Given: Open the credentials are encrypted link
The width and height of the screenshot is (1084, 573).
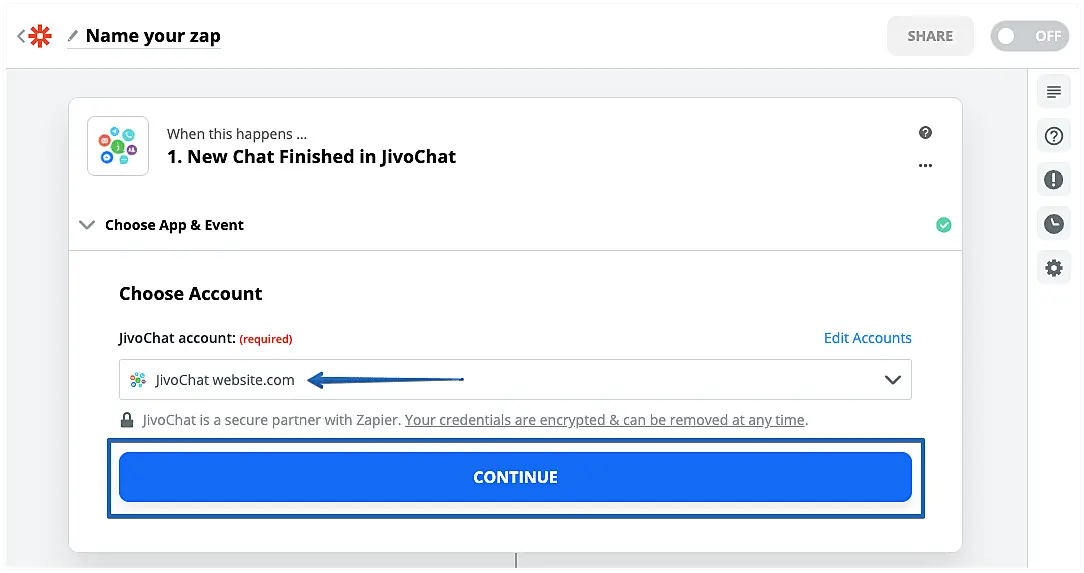Looking at the screenshot, I should (605, 420).
